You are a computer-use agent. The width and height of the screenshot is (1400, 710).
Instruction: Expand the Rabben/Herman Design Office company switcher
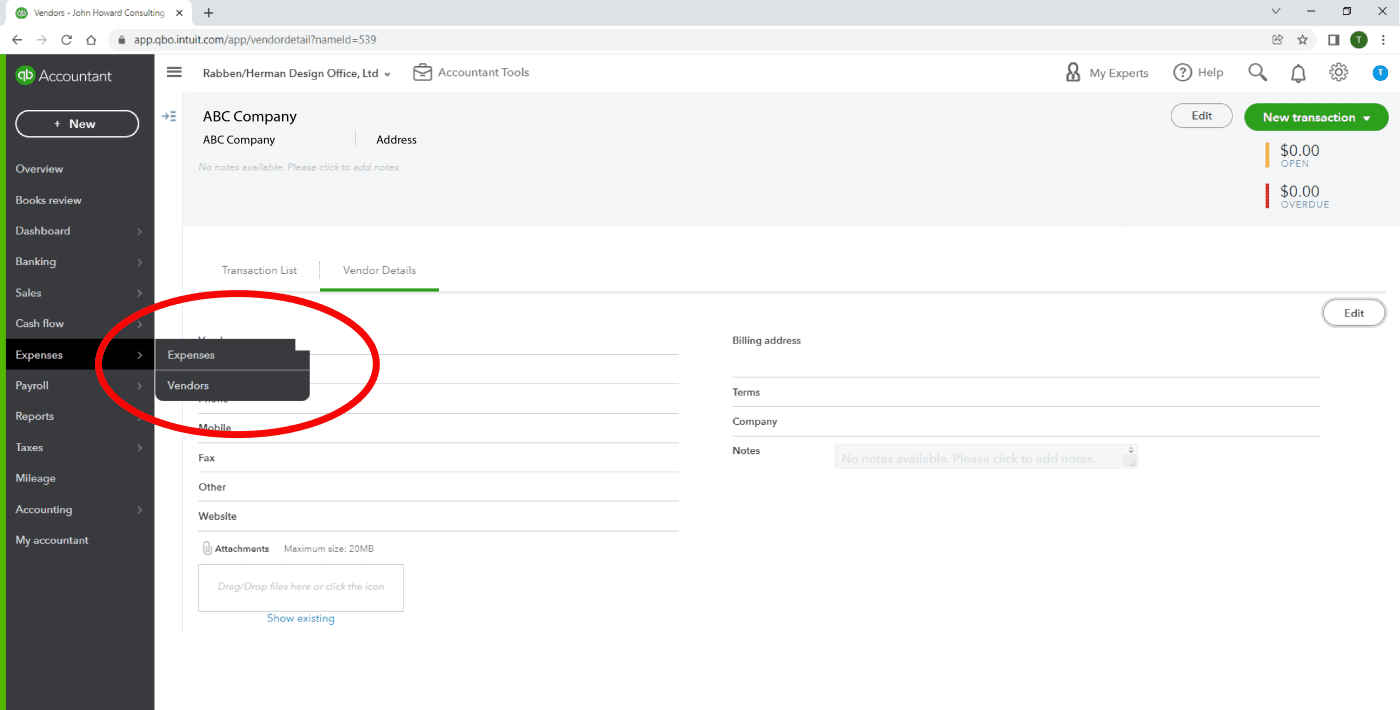coord(296,72)
